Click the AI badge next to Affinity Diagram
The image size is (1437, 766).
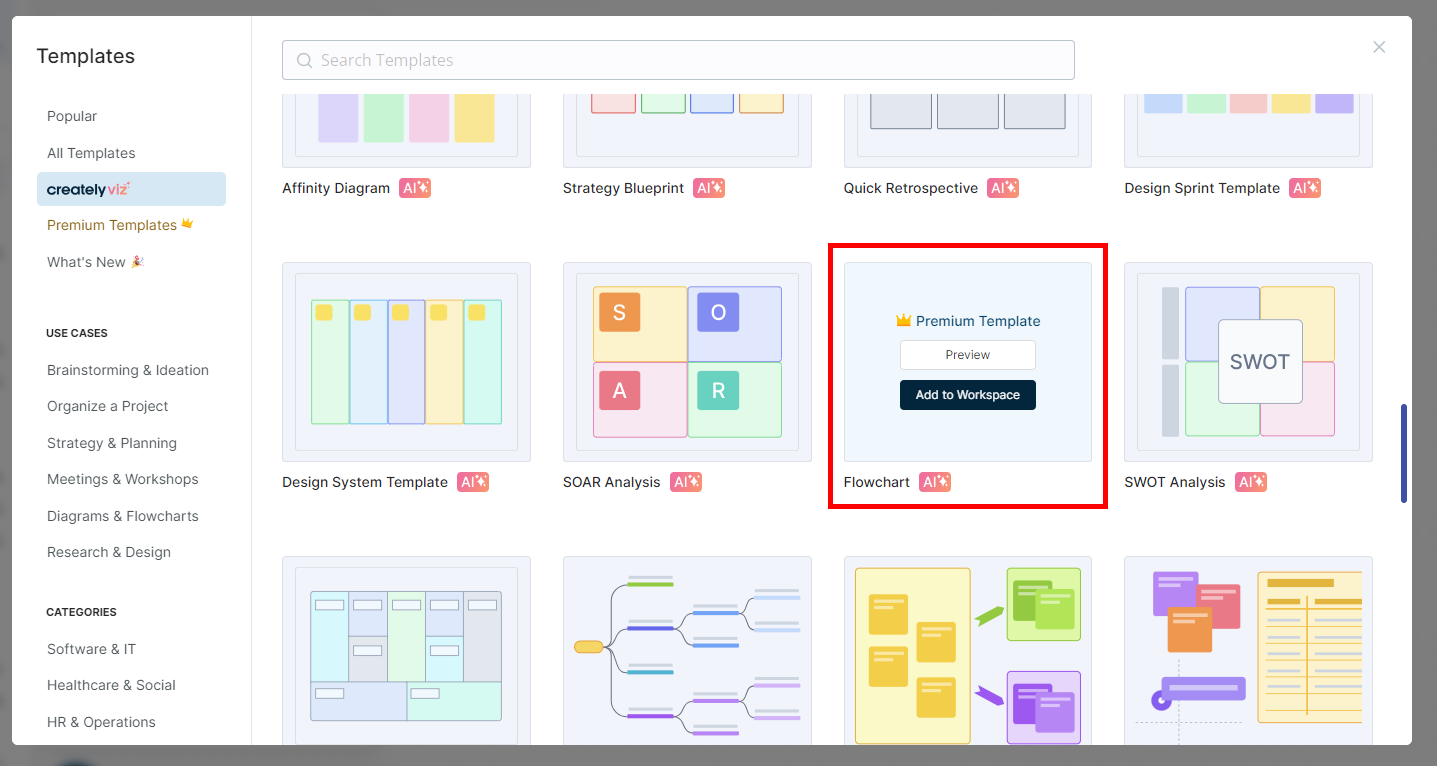pos(414,187)
